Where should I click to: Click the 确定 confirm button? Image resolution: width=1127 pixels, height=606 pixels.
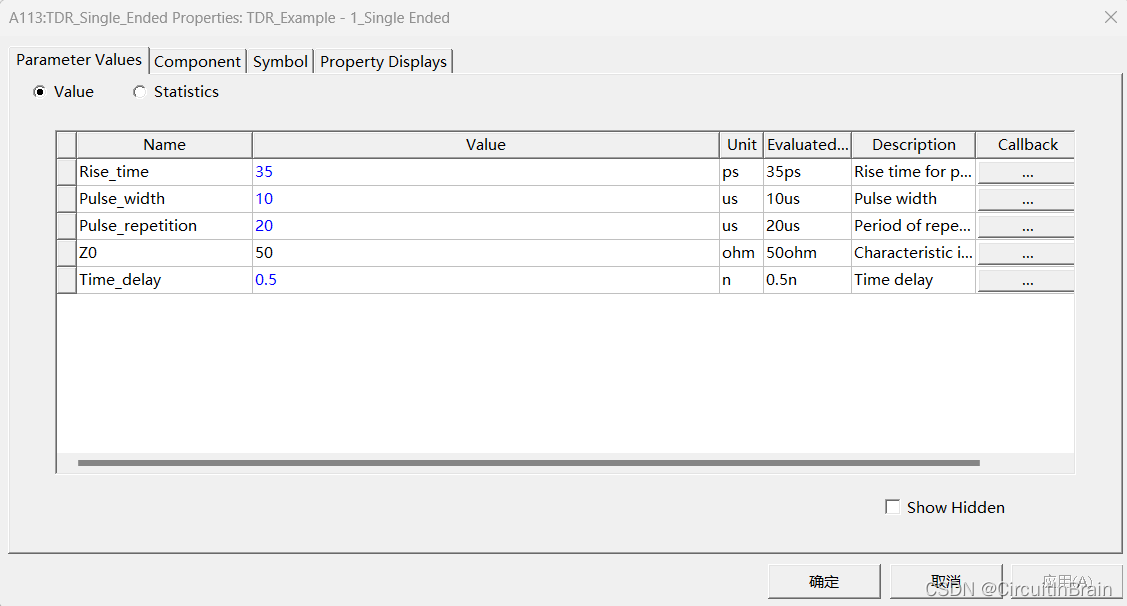click(824, 581)
